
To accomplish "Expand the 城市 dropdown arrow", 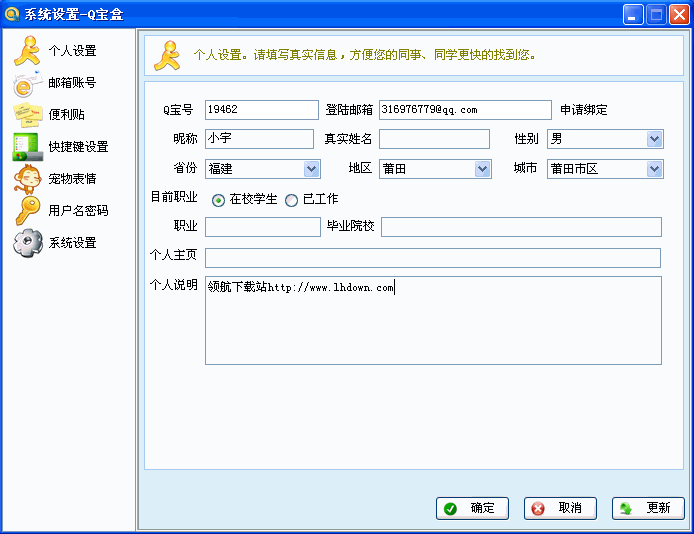I will [654, 169].
